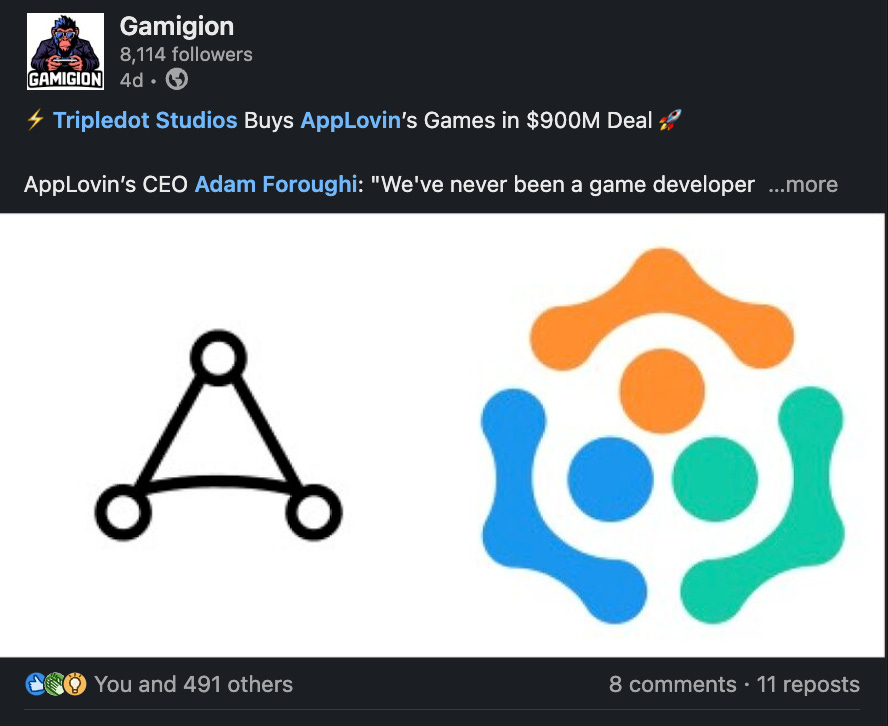Open the 'You and 491 others' reactions list
This screenshot has width=888, height=726.
193,684
